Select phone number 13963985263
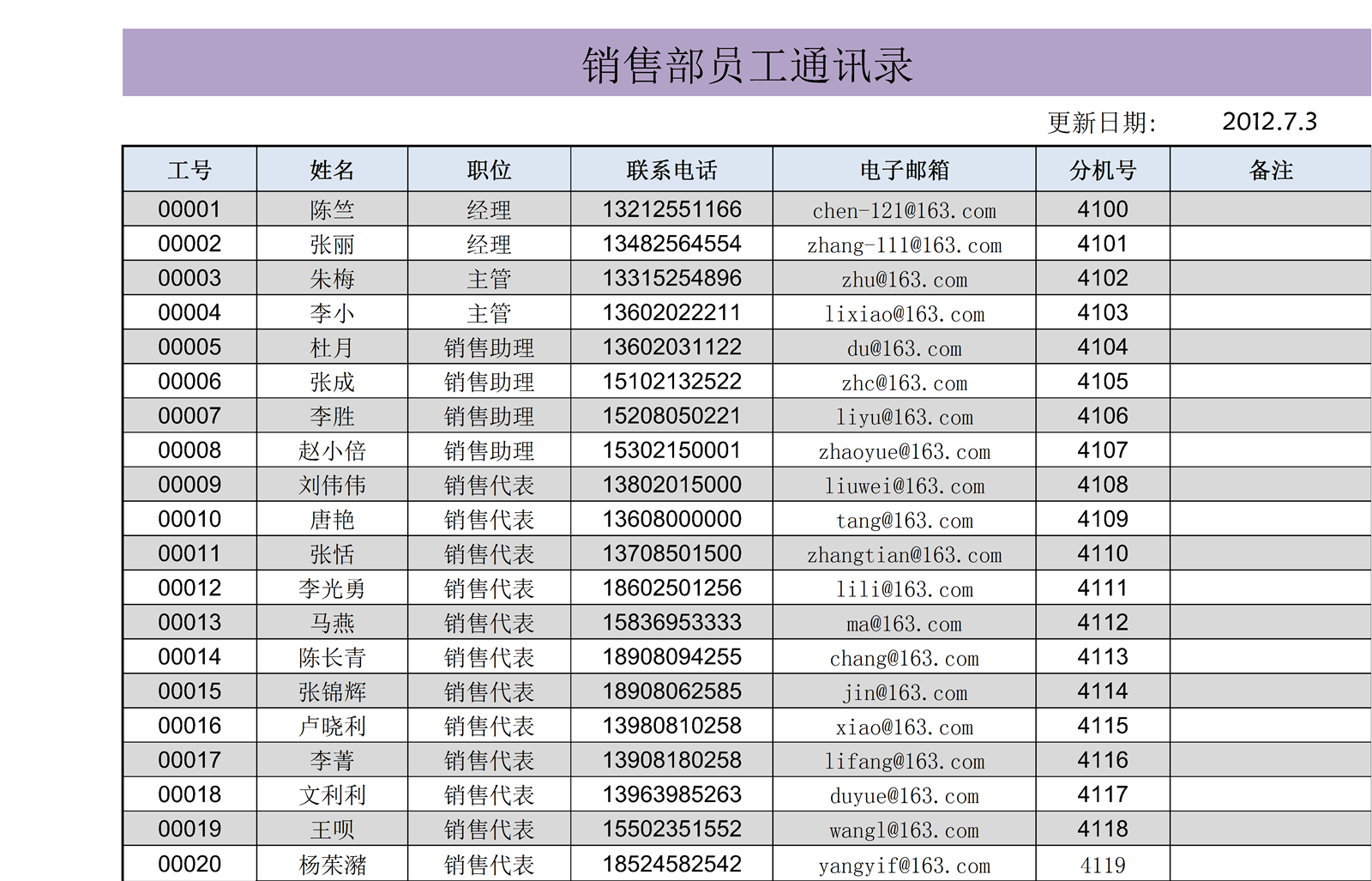The width and height of the screenshot is (1372, 881). (x=671, y=795)
